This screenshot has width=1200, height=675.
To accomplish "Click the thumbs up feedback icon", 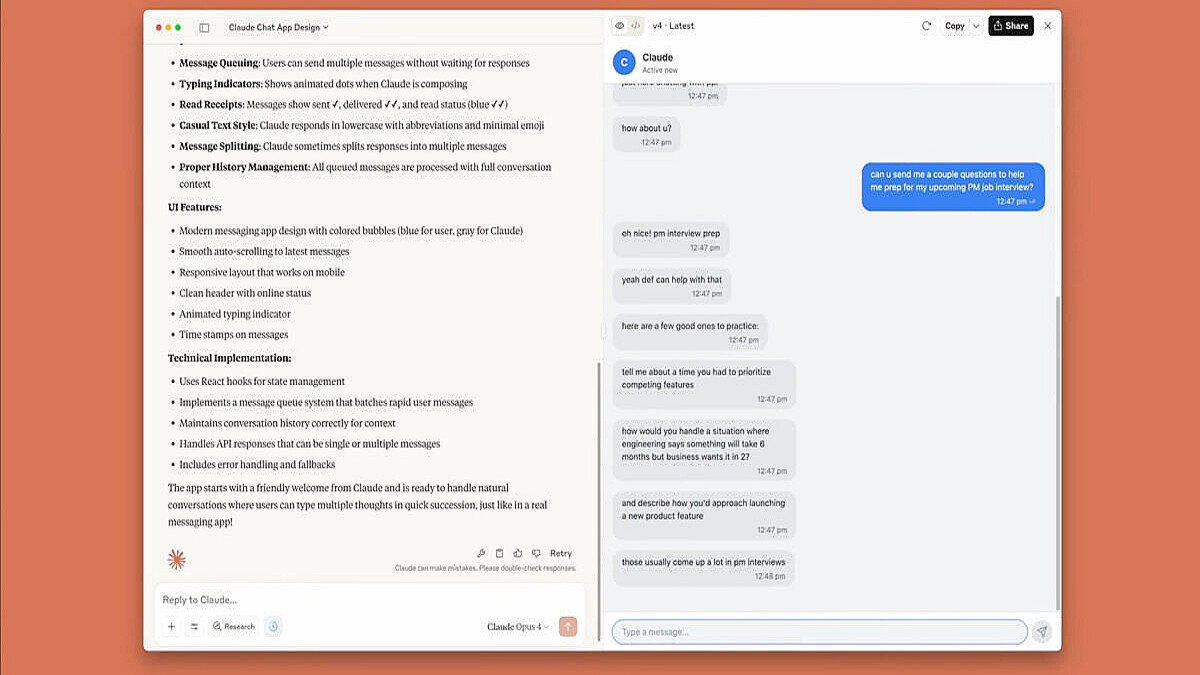I will click(x=518, y=553).
